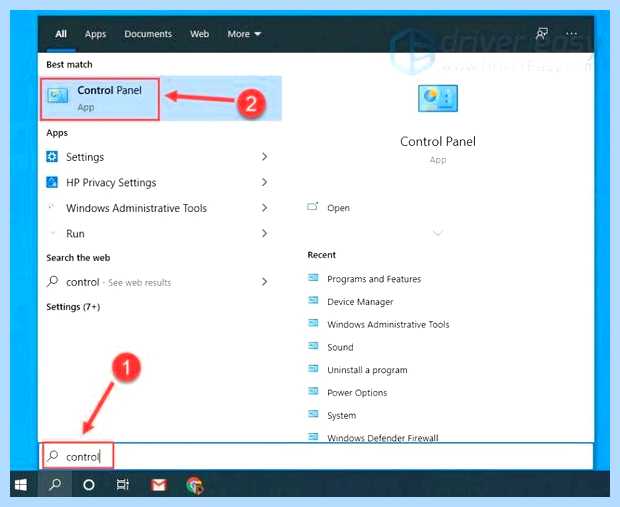Click the Settings (7+) heading

tap(73, 307)
